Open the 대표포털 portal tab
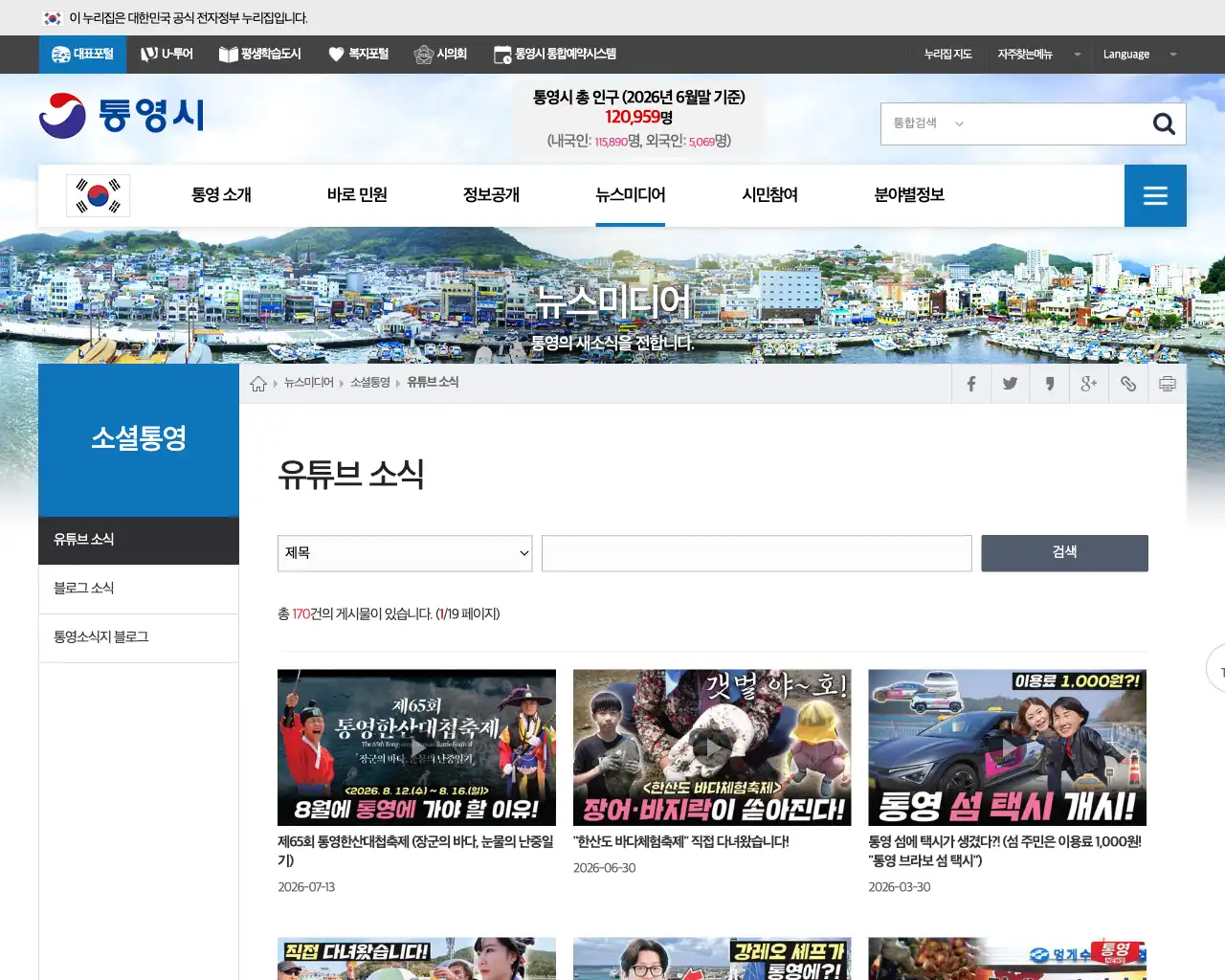 82,55
